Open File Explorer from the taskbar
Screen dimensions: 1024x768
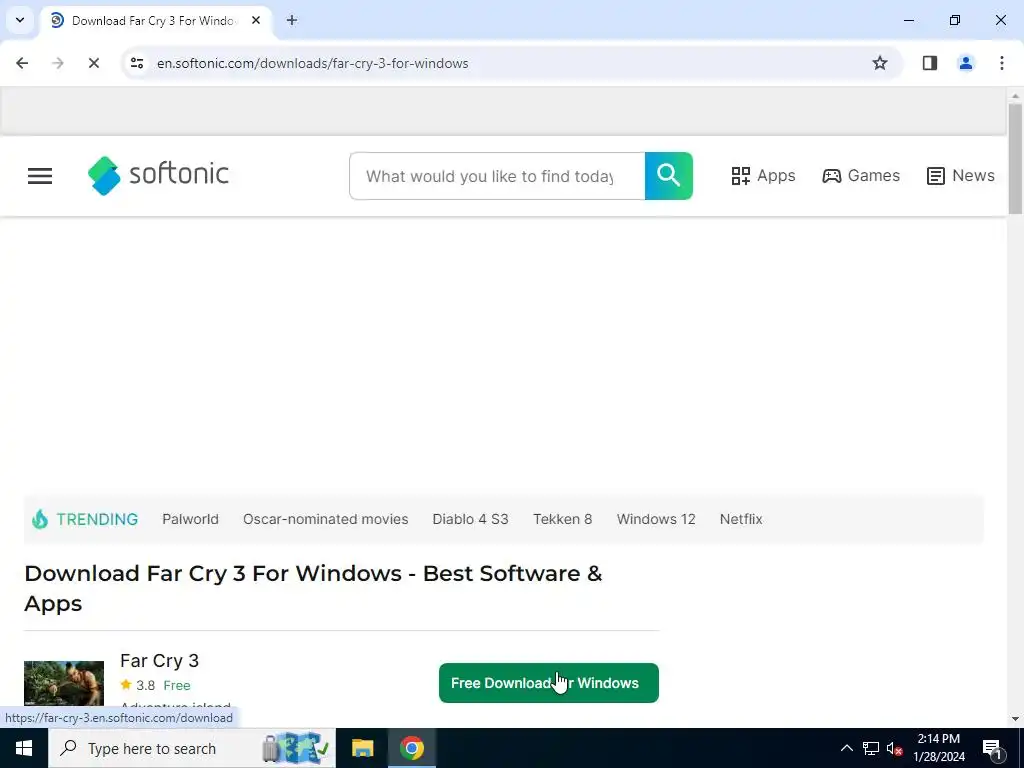tap(362, 748)
